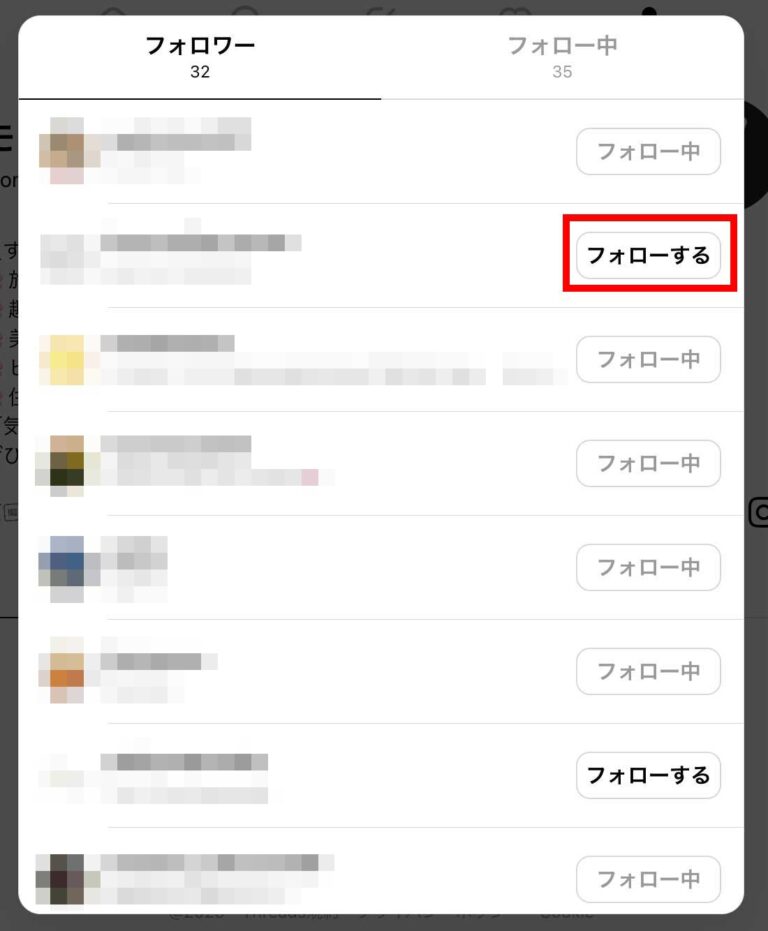
Task: Toggle フォロー中 for the orange-avatar follower
Action: coord(648,672)
